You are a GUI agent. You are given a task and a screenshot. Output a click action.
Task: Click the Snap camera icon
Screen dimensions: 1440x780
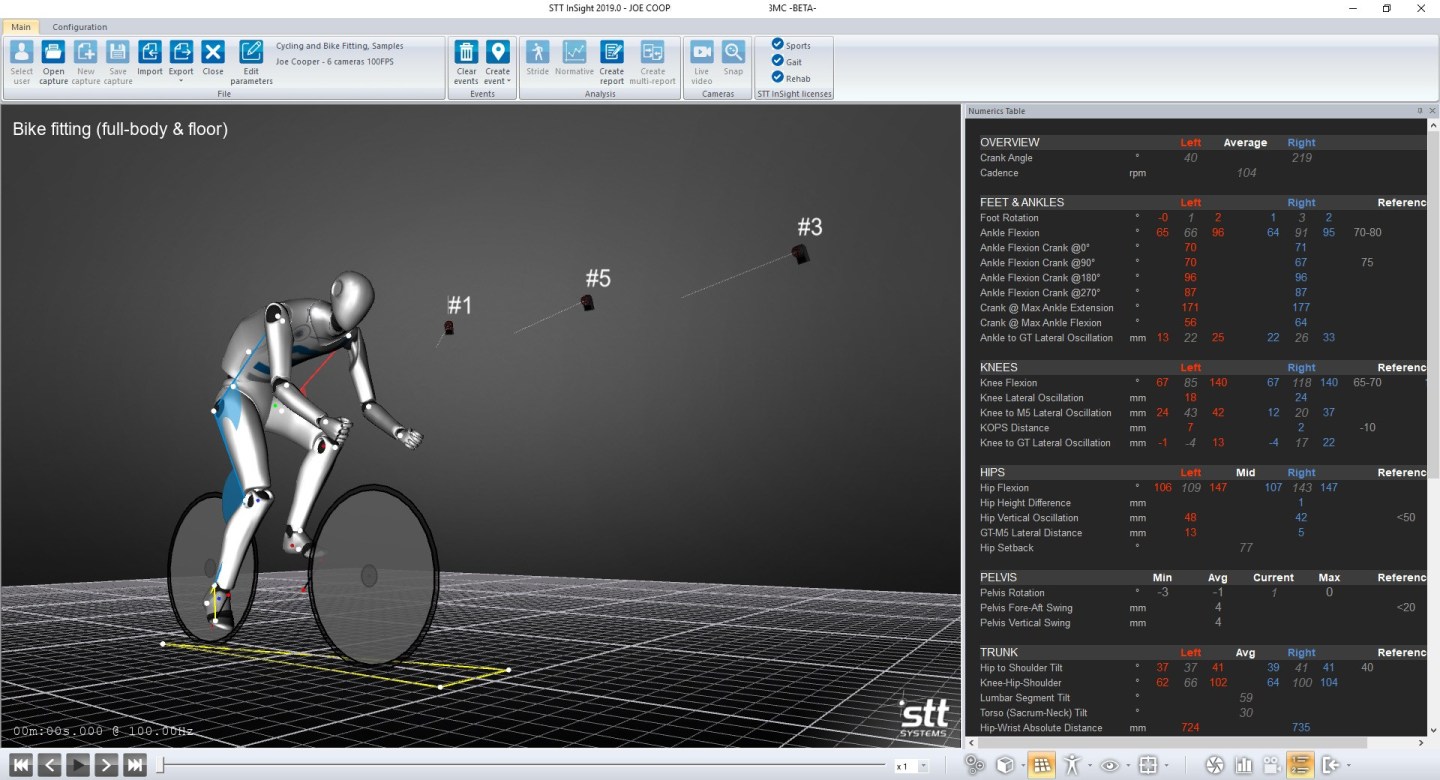tap(733, 53)
